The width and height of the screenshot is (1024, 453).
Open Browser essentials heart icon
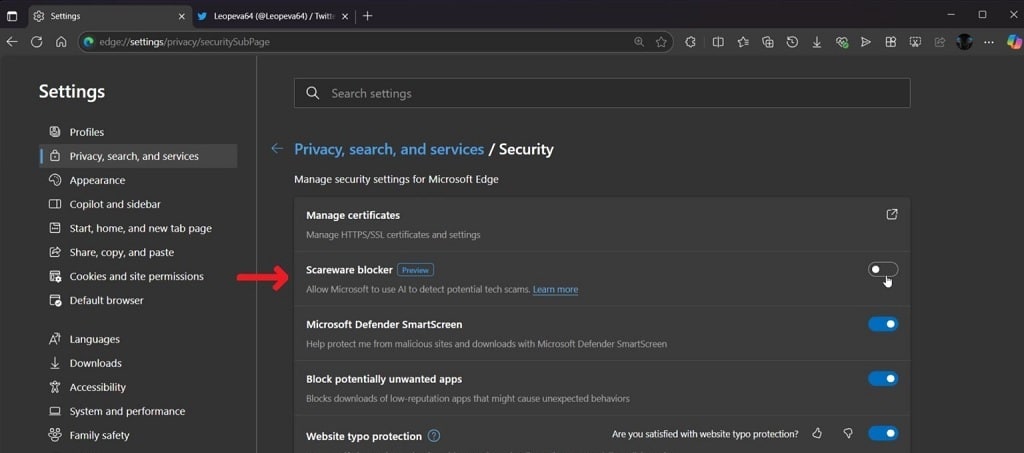842,42
